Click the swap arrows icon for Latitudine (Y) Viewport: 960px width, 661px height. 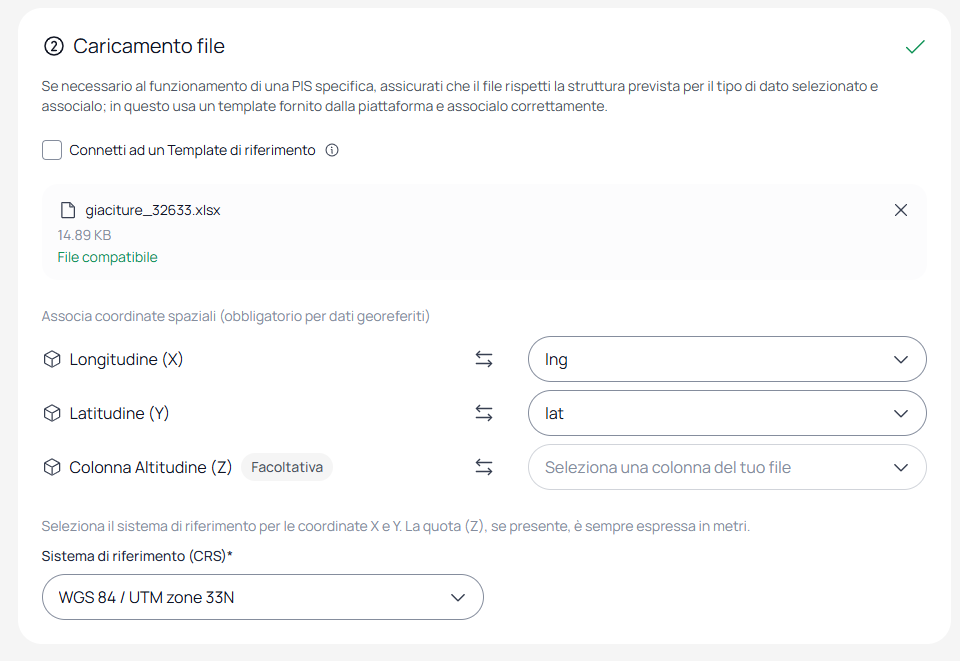(x=484, y=413)
